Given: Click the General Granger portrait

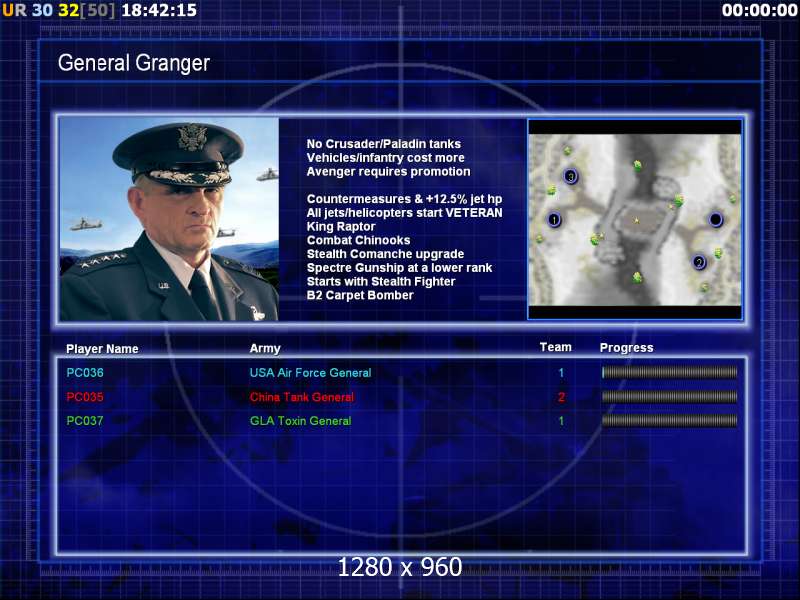Looking at the screenshot, I should 169,219.
